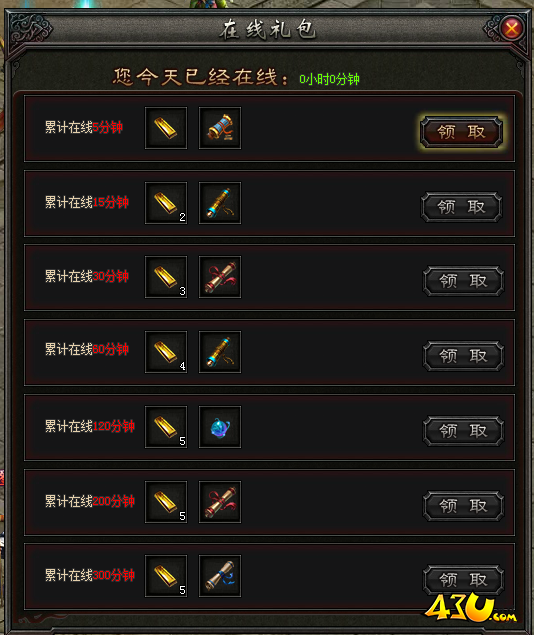Click 领取 for the 15分钟 reward
The height and width of the screenshot is (635, 534).
[x=461, y=207]
